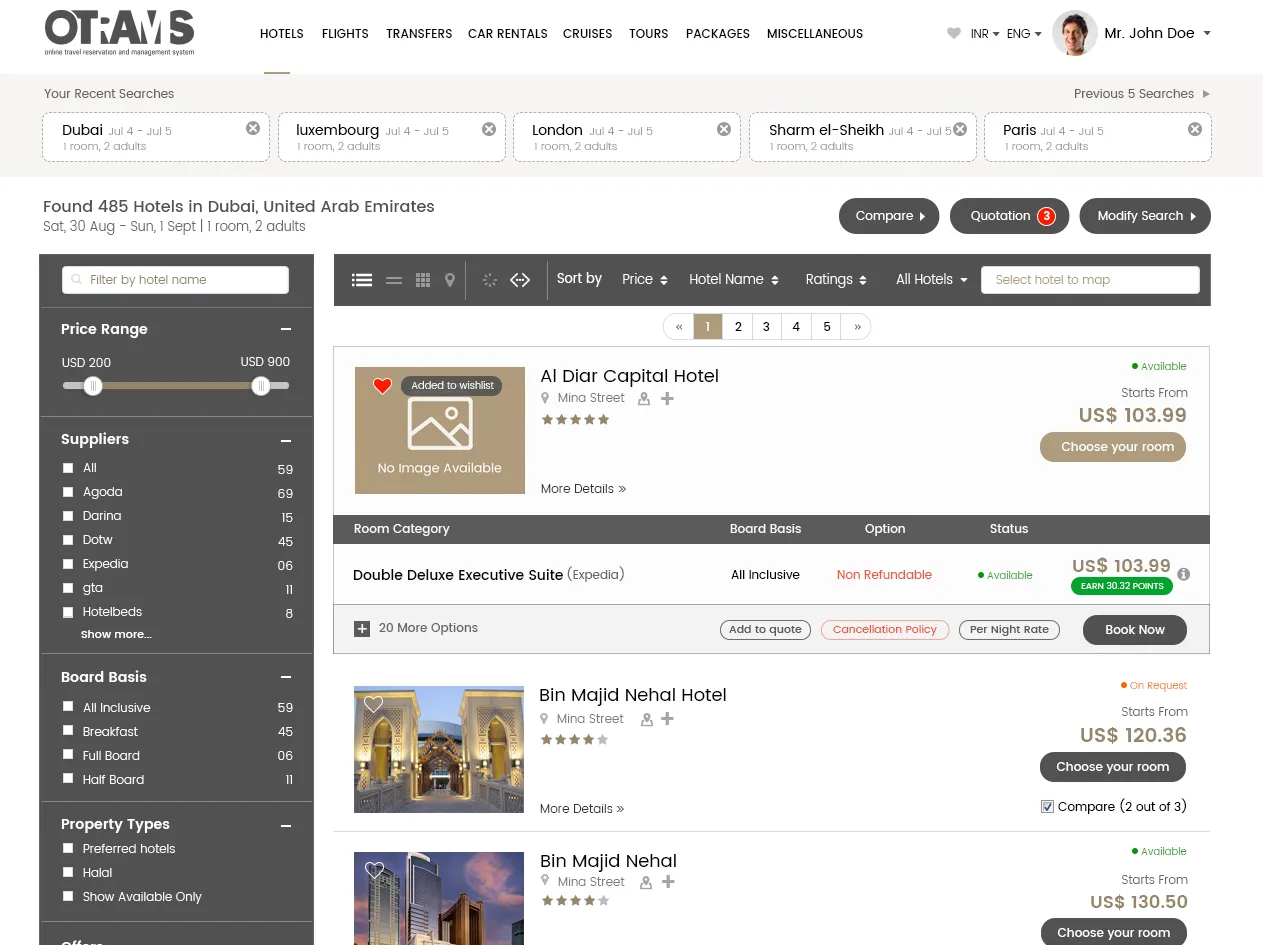Image resolution: width=1263 pixels, height=945 pixels.
Task: Check the Half Board checkbox
Action: point(68,778)
